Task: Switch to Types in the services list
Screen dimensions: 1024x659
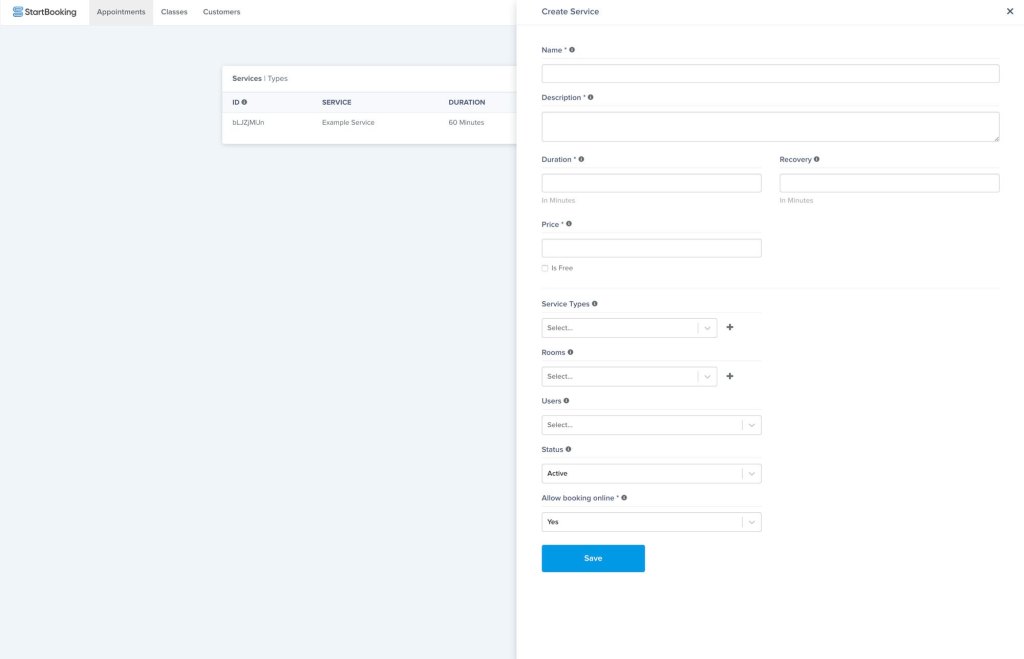Action: click(278, 78)
